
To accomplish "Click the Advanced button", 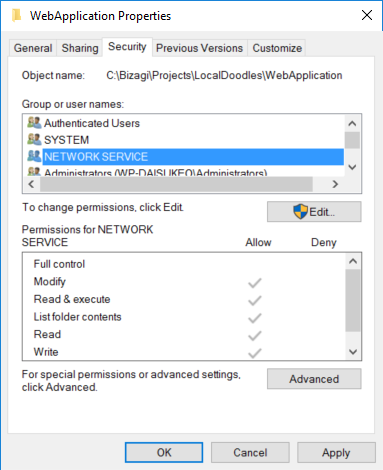I will click(x=314, y=379).
